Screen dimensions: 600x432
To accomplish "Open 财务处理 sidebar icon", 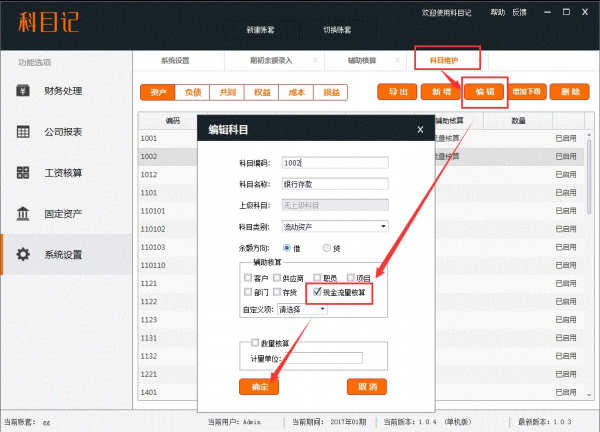I will 23,92.
